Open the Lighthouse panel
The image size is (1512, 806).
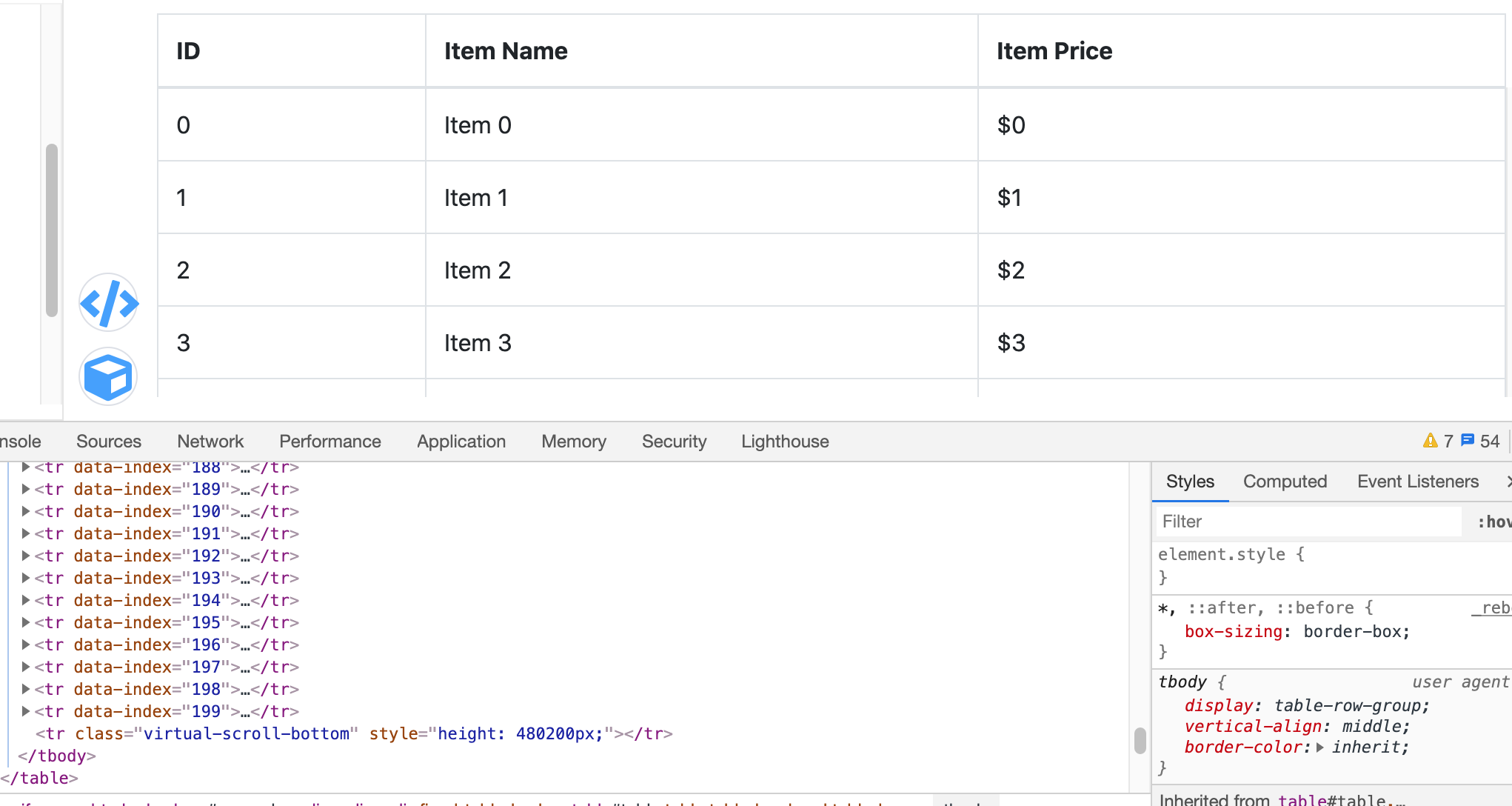click(784, 441)
